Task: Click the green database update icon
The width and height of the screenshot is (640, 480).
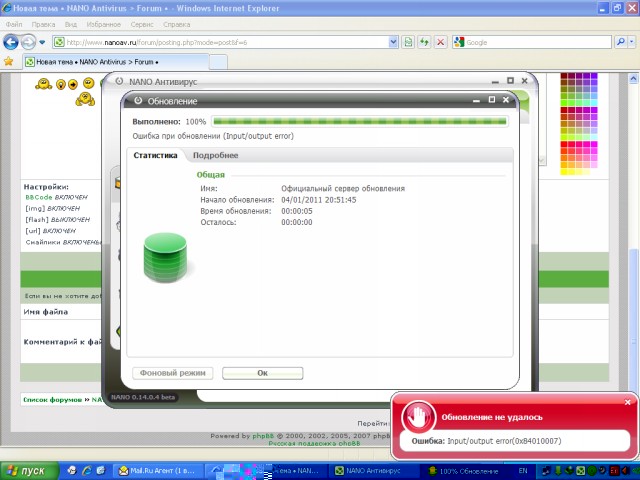Action: click(168, 256)
